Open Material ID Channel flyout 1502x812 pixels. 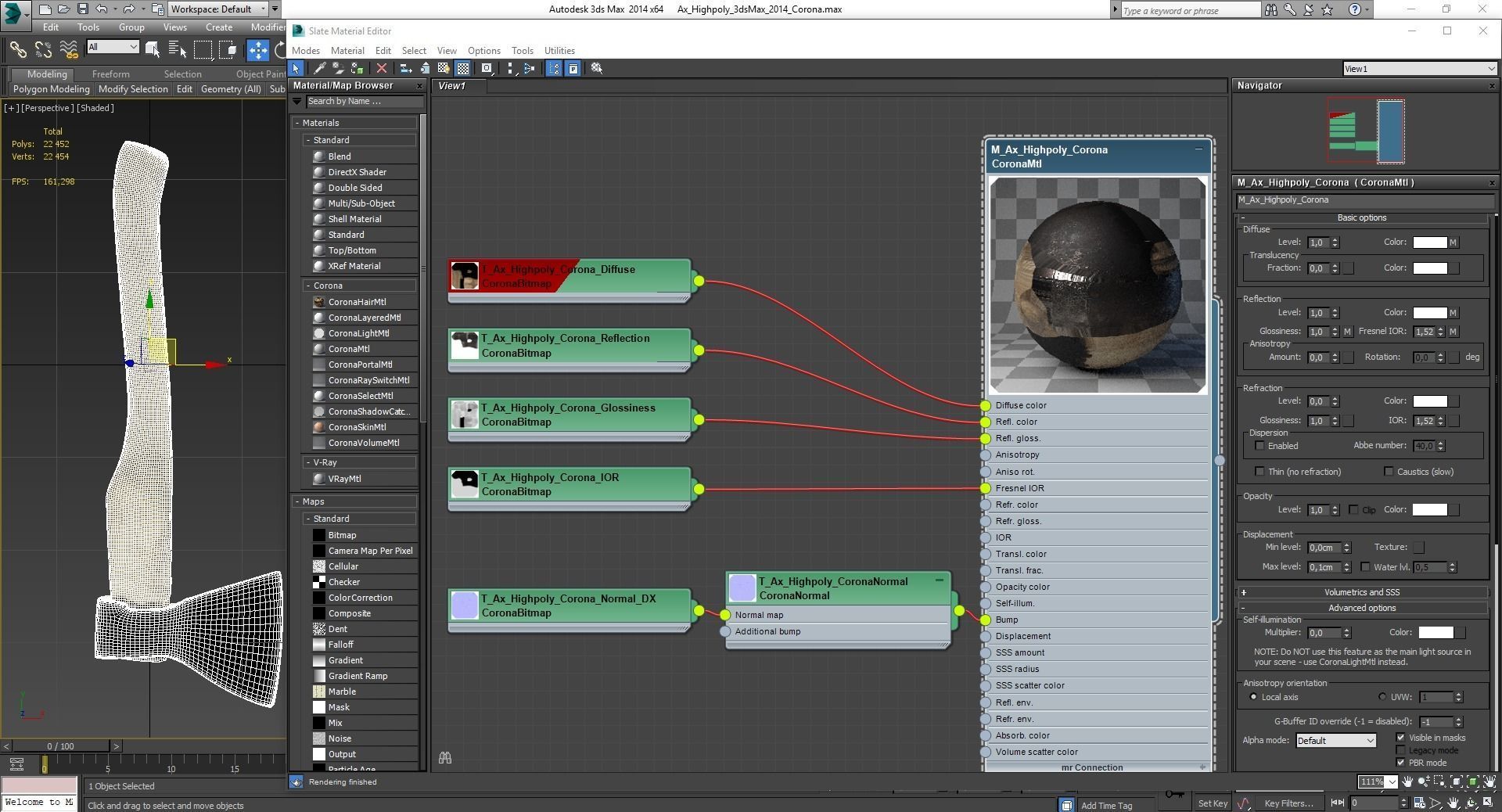click(x=487, y=69)
